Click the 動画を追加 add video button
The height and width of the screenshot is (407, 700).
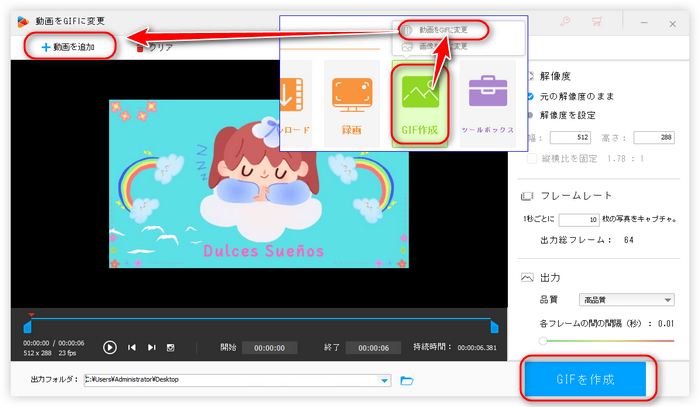(x=69, y=47)
